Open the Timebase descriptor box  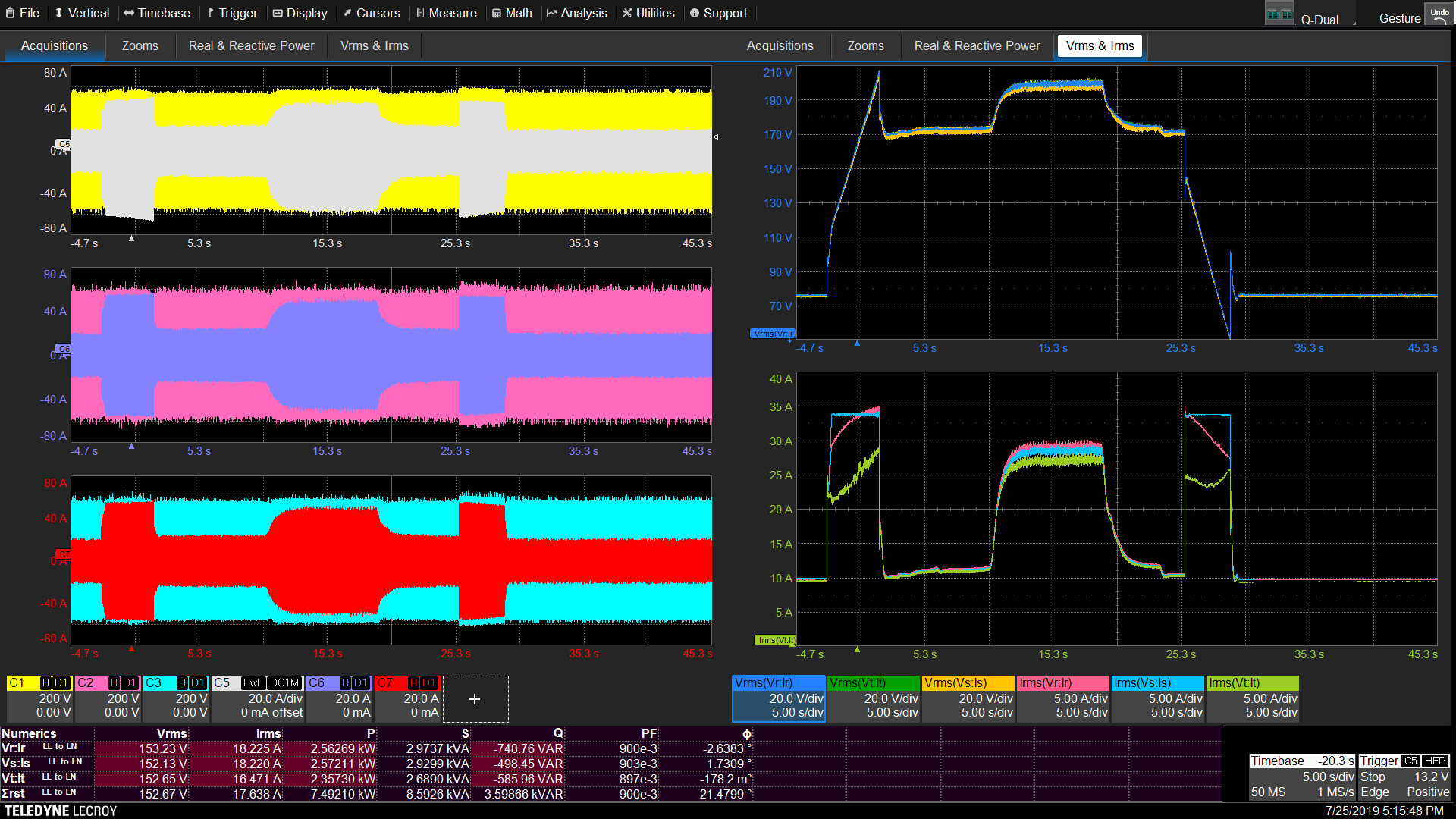coord(1301,777)
